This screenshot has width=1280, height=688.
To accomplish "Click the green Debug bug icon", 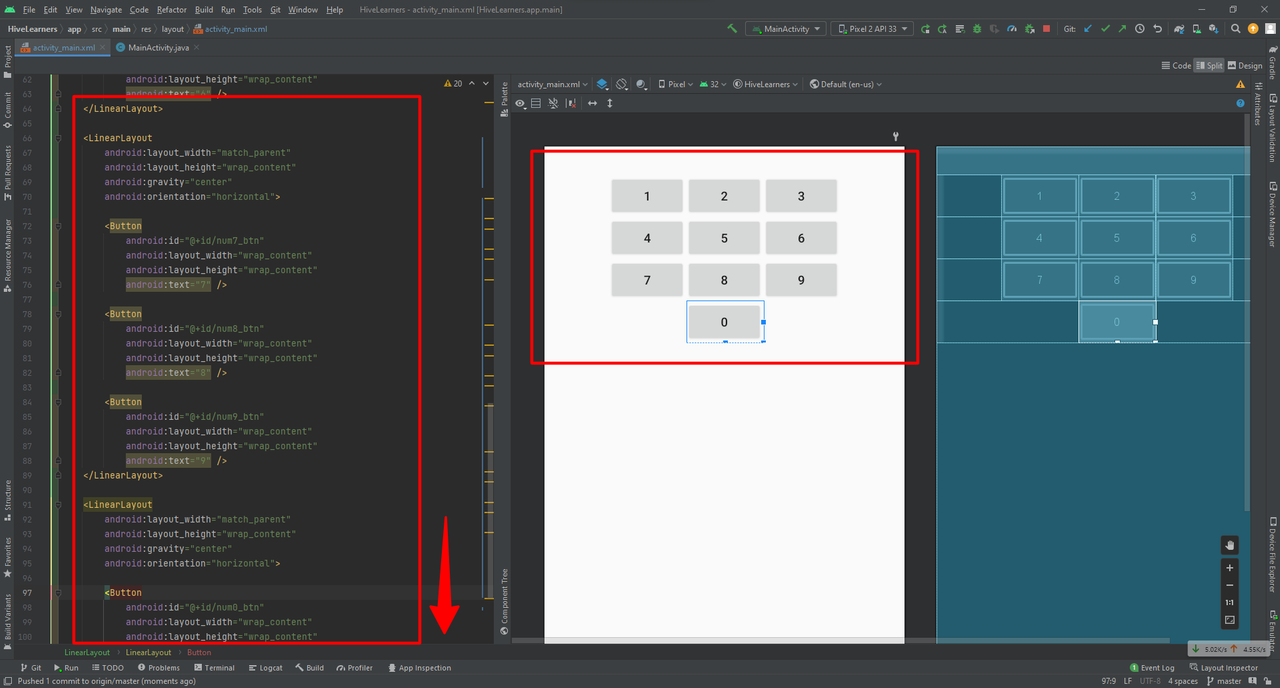I will [977, 29].
